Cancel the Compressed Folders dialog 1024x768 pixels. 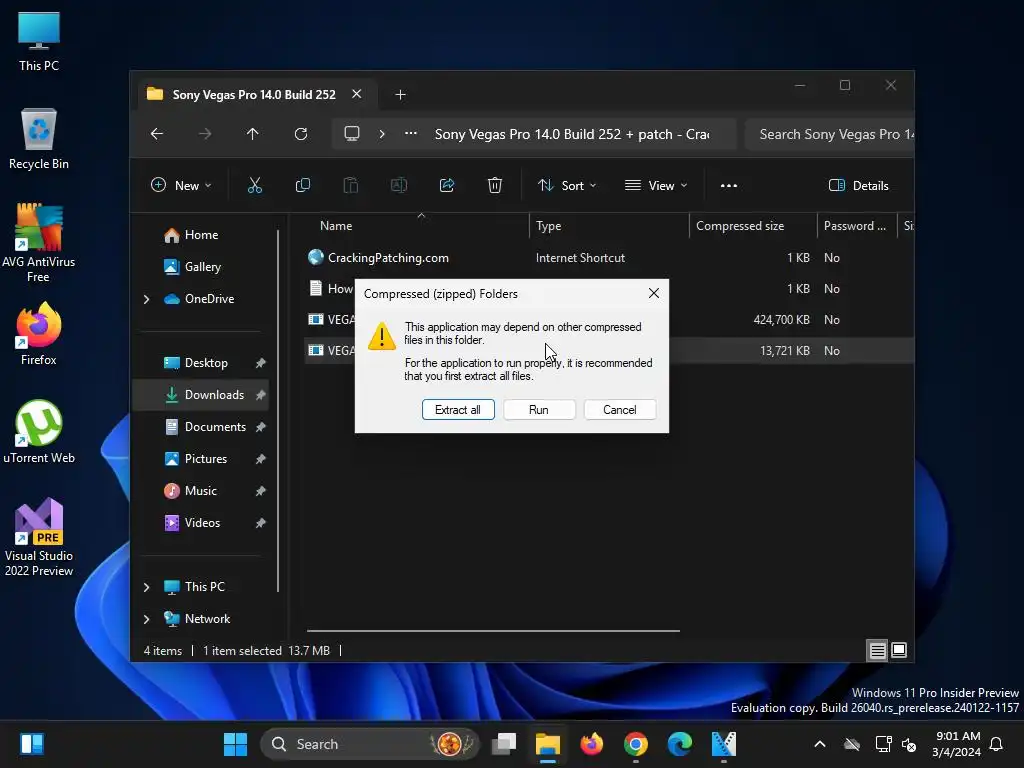[620, 409]
